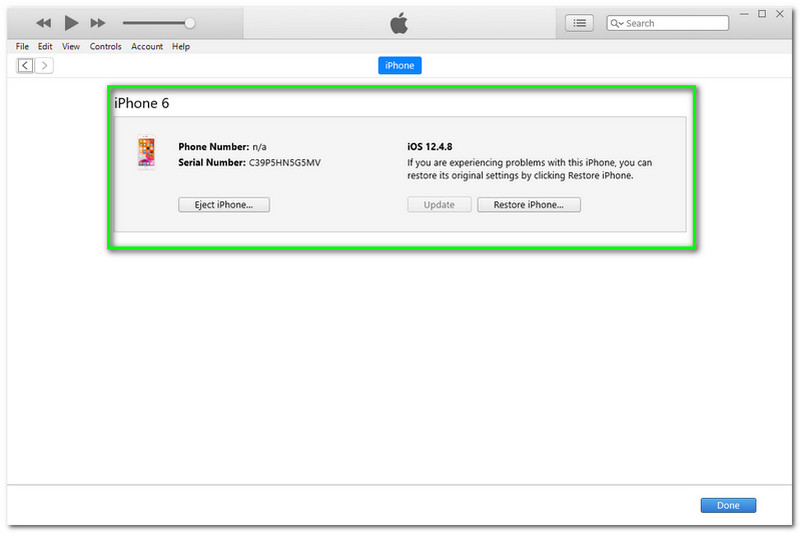Go forward with the right arrow button
The image size is (800, 533).
click(44, 65)
